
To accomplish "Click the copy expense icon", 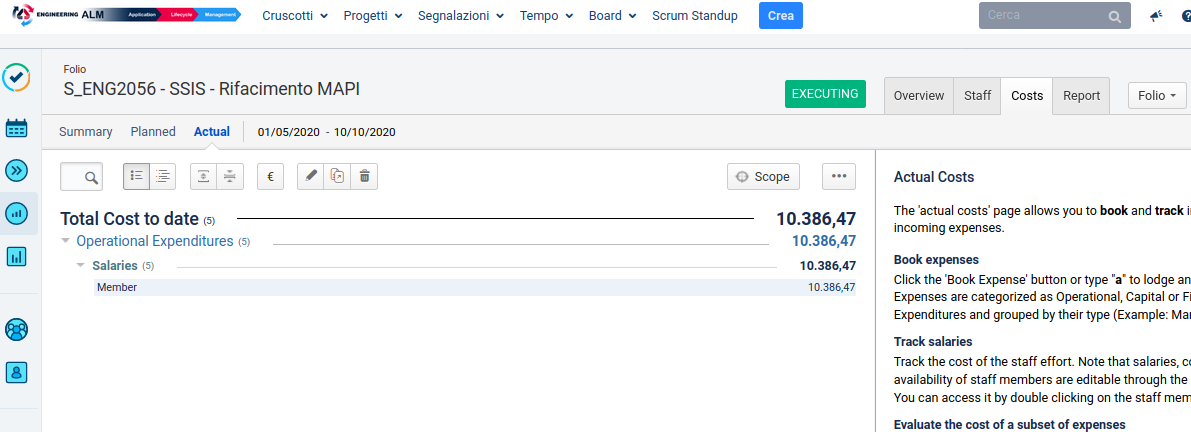I will pos(338,176).
